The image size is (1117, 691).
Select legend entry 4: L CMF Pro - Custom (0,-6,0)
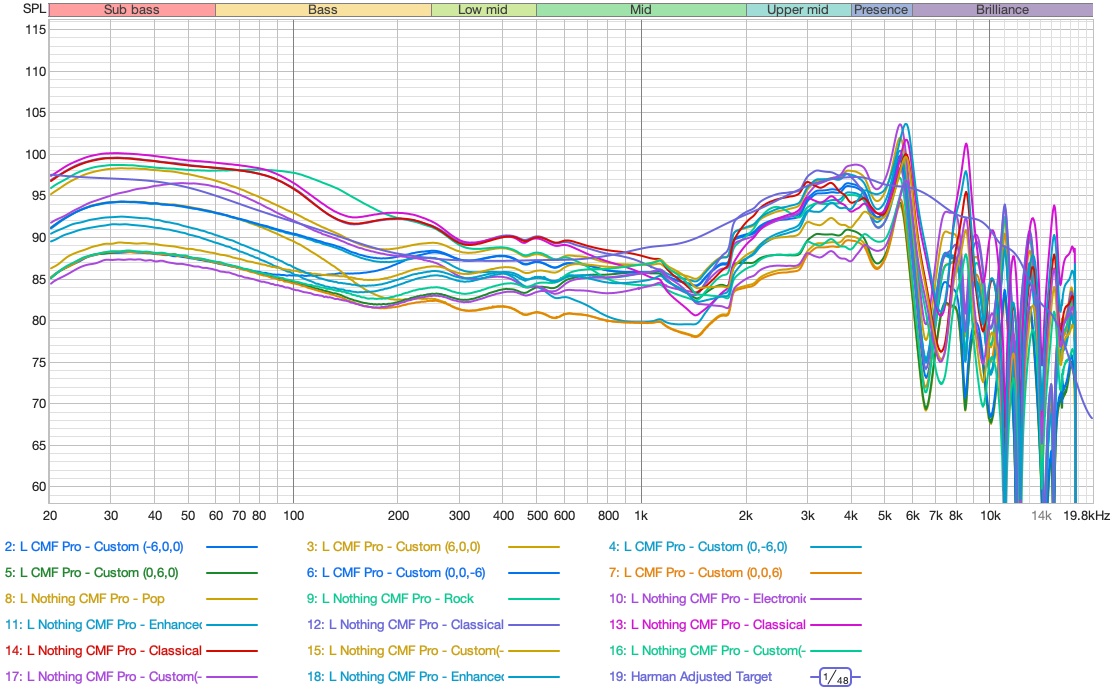(698, 547)
